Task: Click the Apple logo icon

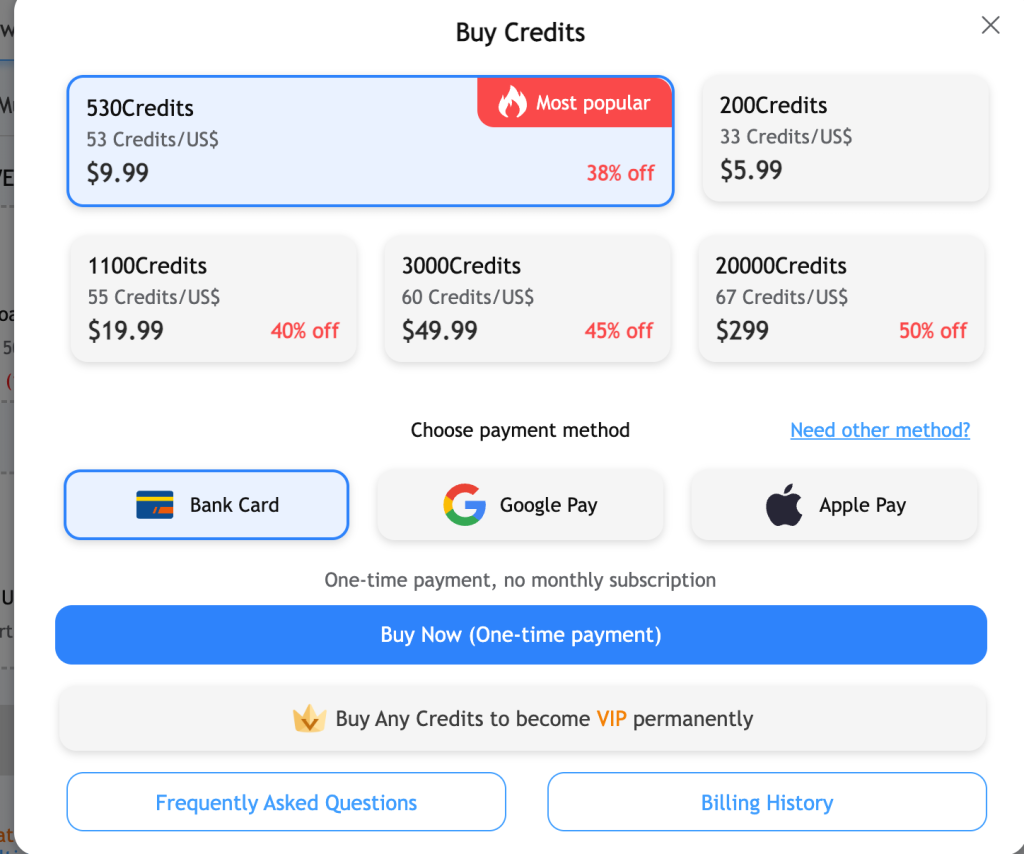Action: (x=785, y=505)
